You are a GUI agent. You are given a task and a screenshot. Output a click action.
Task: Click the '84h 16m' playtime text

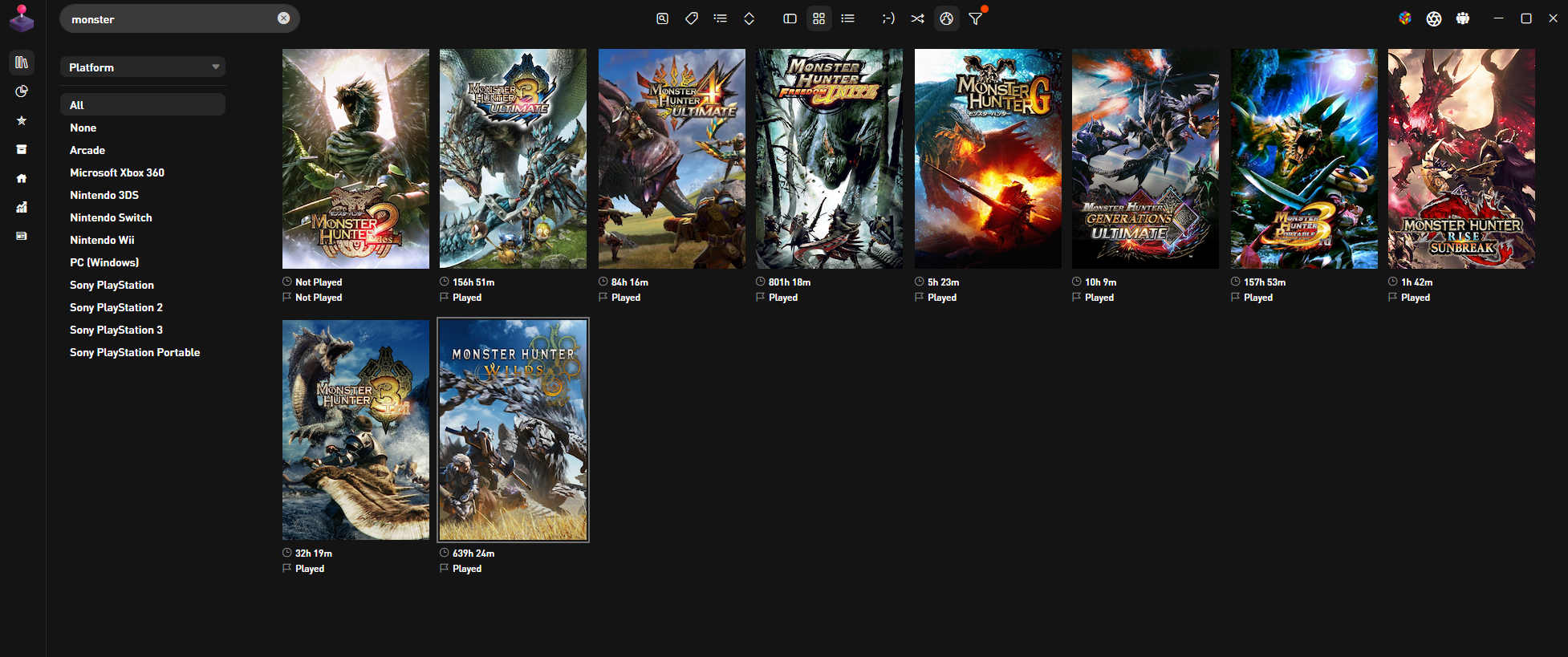click(630, 282)
